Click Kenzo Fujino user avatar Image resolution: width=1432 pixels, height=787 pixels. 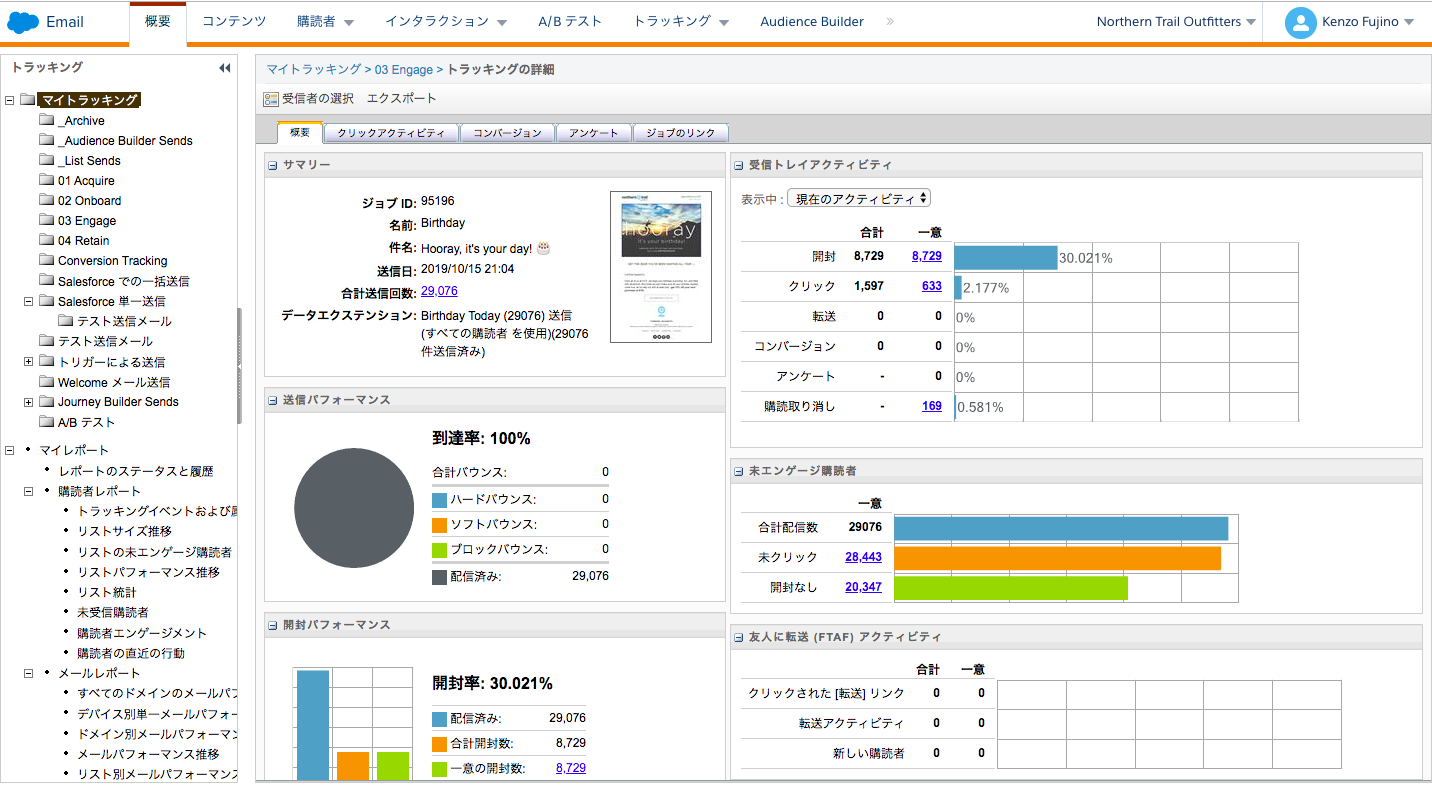coord(1301,22)
